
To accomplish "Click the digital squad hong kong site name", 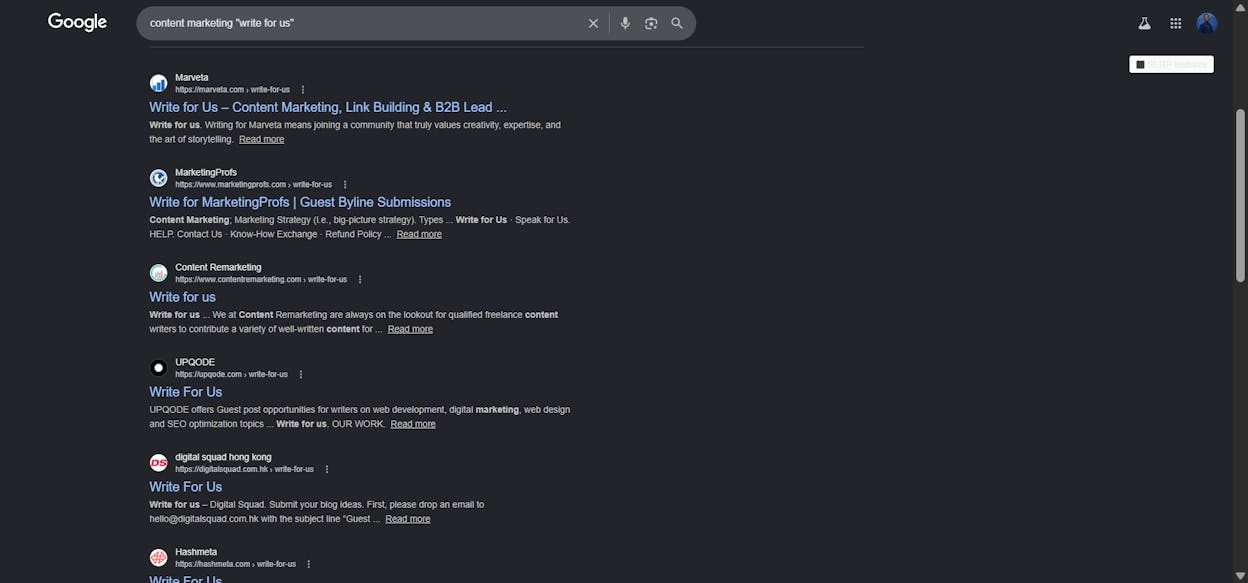I will coord(223,457).
